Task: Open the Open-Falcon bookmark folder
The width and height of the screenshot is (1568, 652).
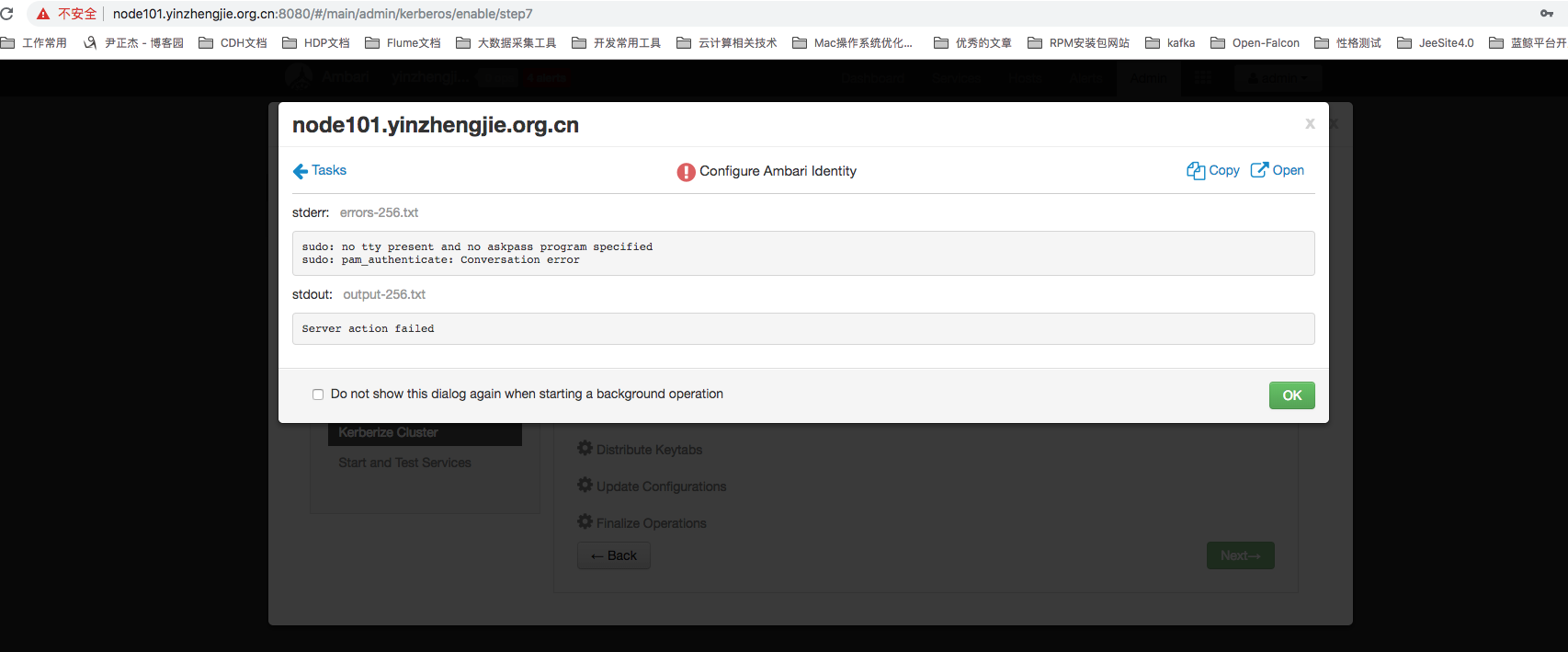Action: coord(1256,43)
